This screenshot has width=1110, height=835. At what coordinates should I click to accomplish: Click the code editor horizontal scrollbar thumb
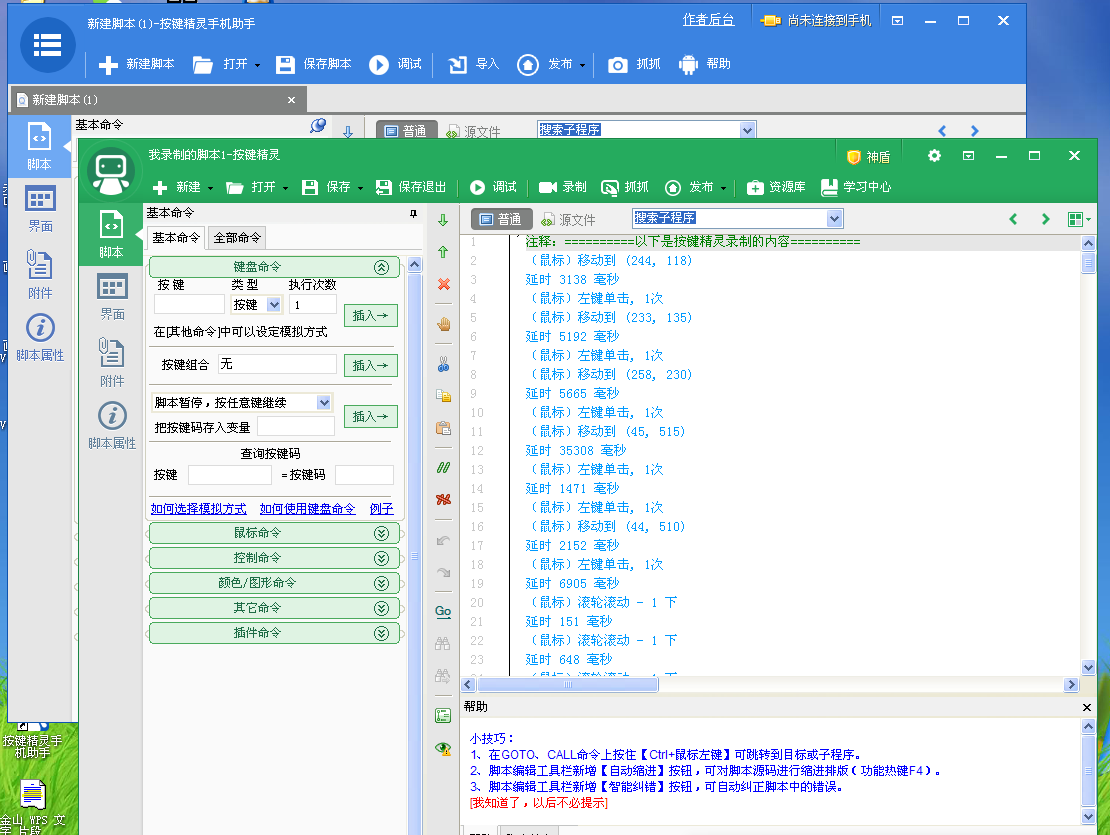568,684
